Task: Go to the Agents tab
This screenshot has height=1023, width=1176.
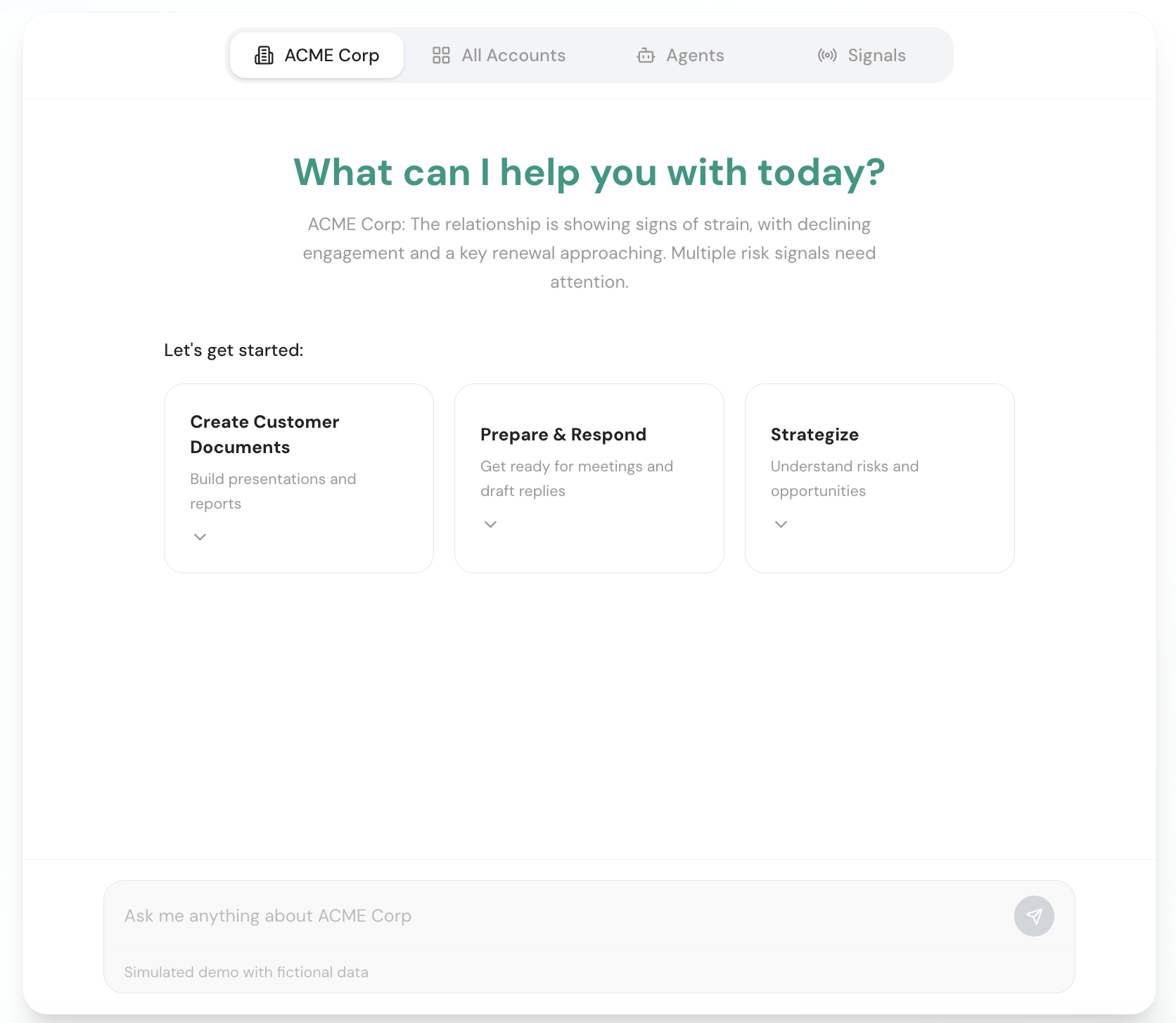Action: coord(694,56)
